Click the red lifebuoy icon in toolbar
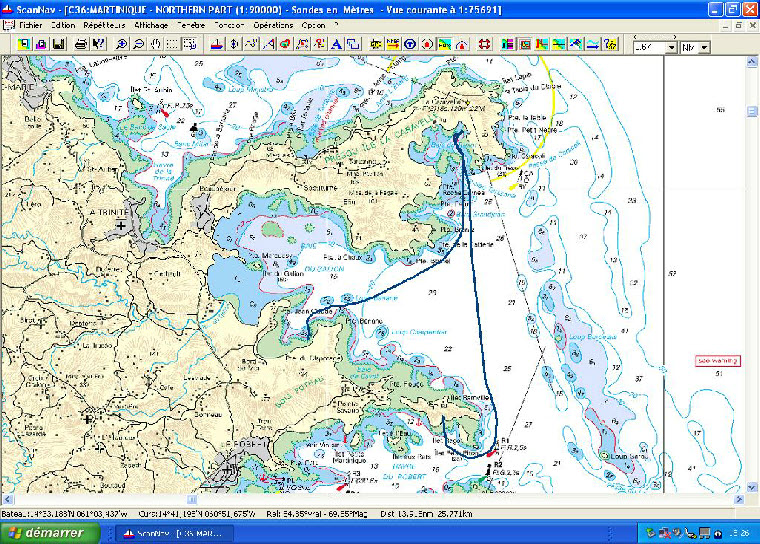 tap(484, 45)
